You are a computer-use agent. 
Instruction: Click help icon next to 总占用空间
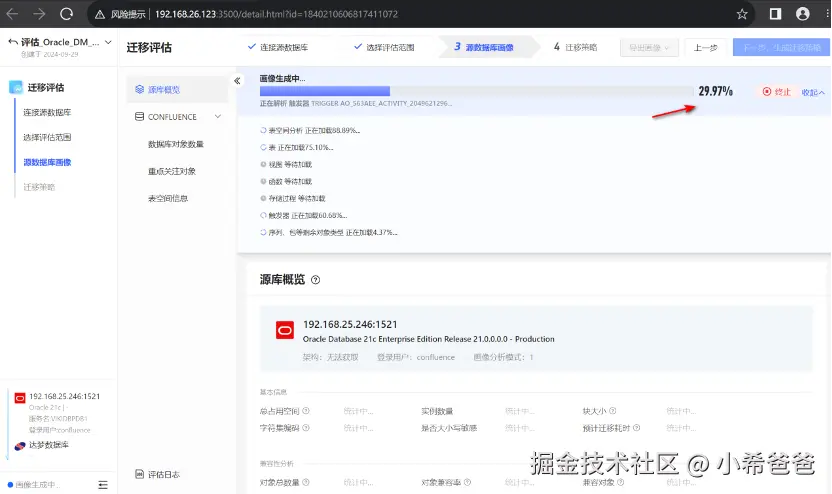[306, 411]
